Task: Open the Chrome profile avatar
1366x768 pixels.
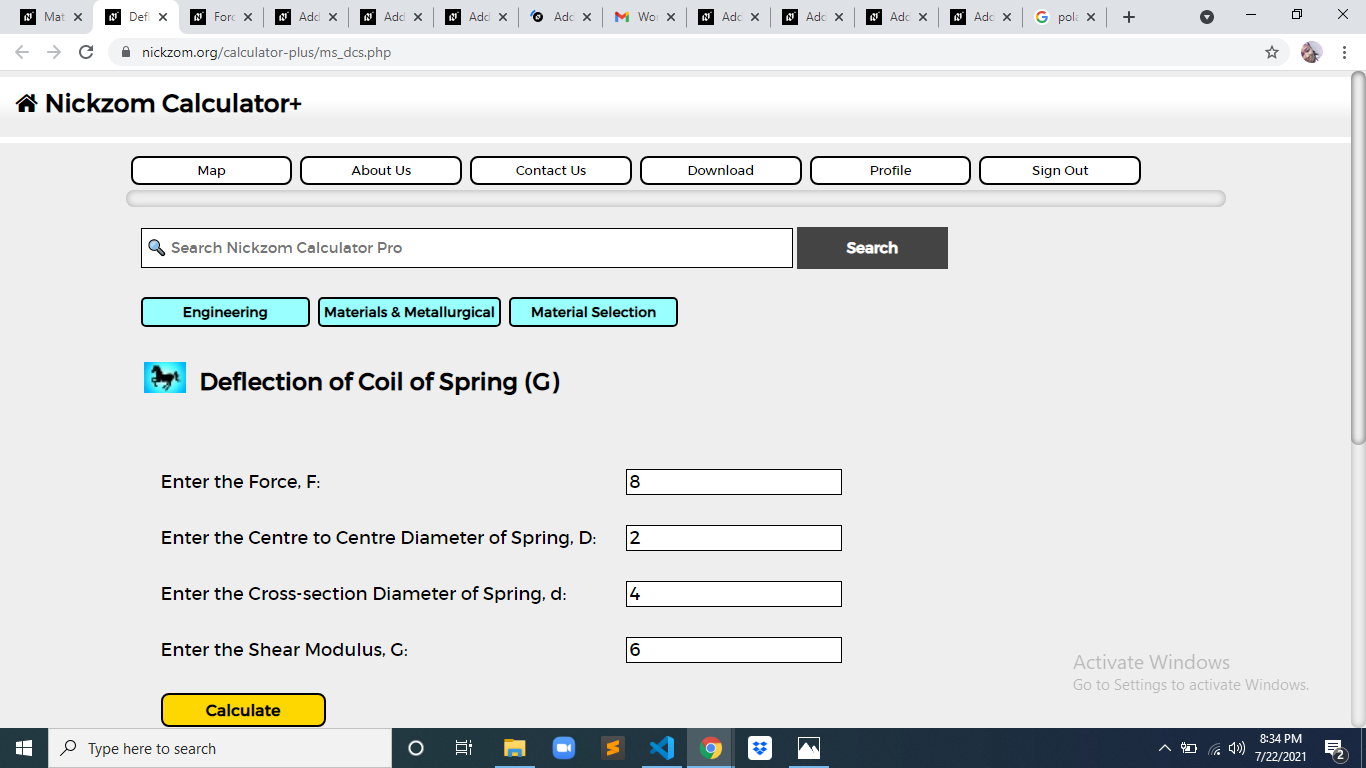Action: [x=1311, y=52]
